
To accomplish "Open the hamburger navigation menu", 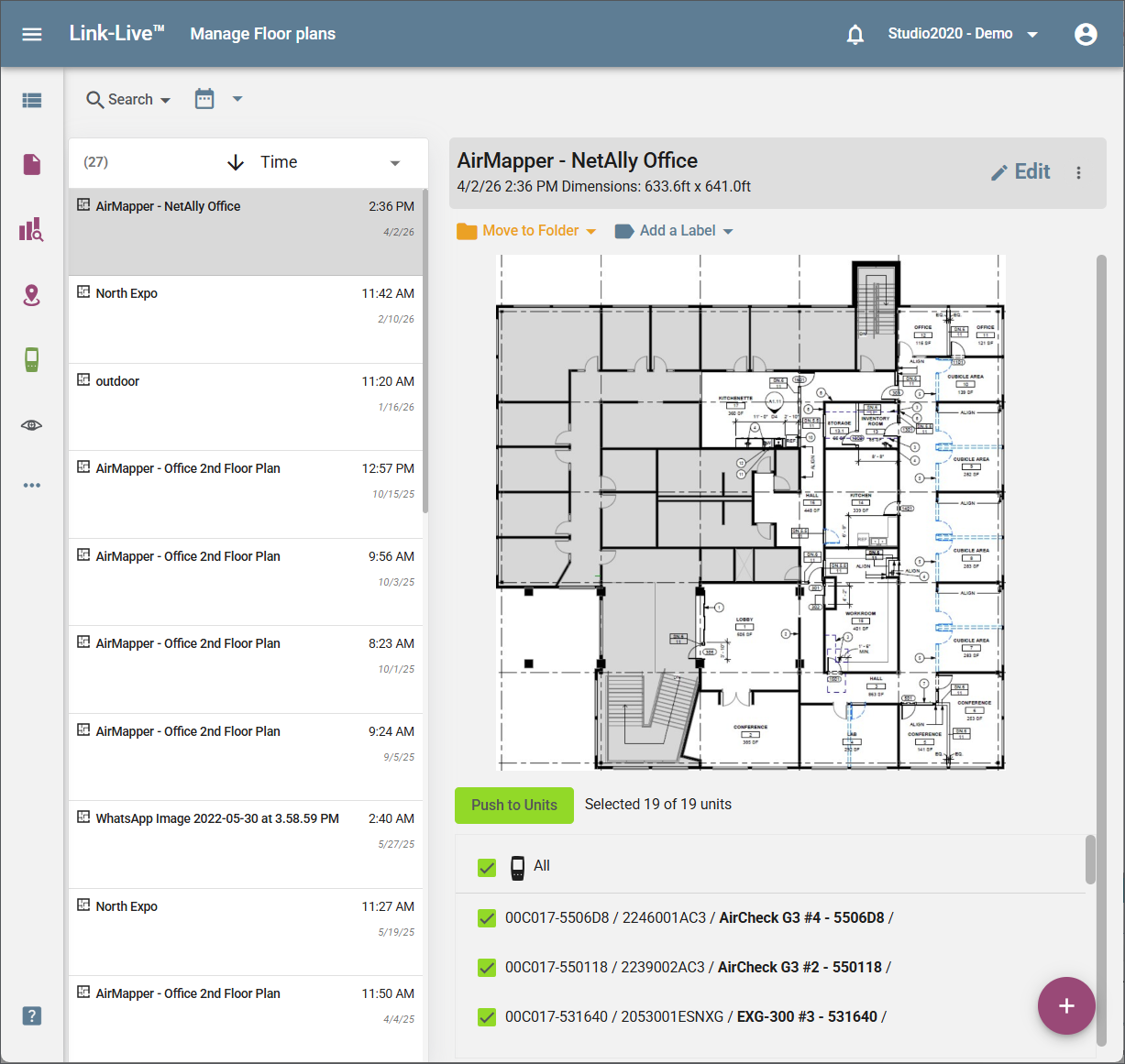I will [x=32, y=34].
